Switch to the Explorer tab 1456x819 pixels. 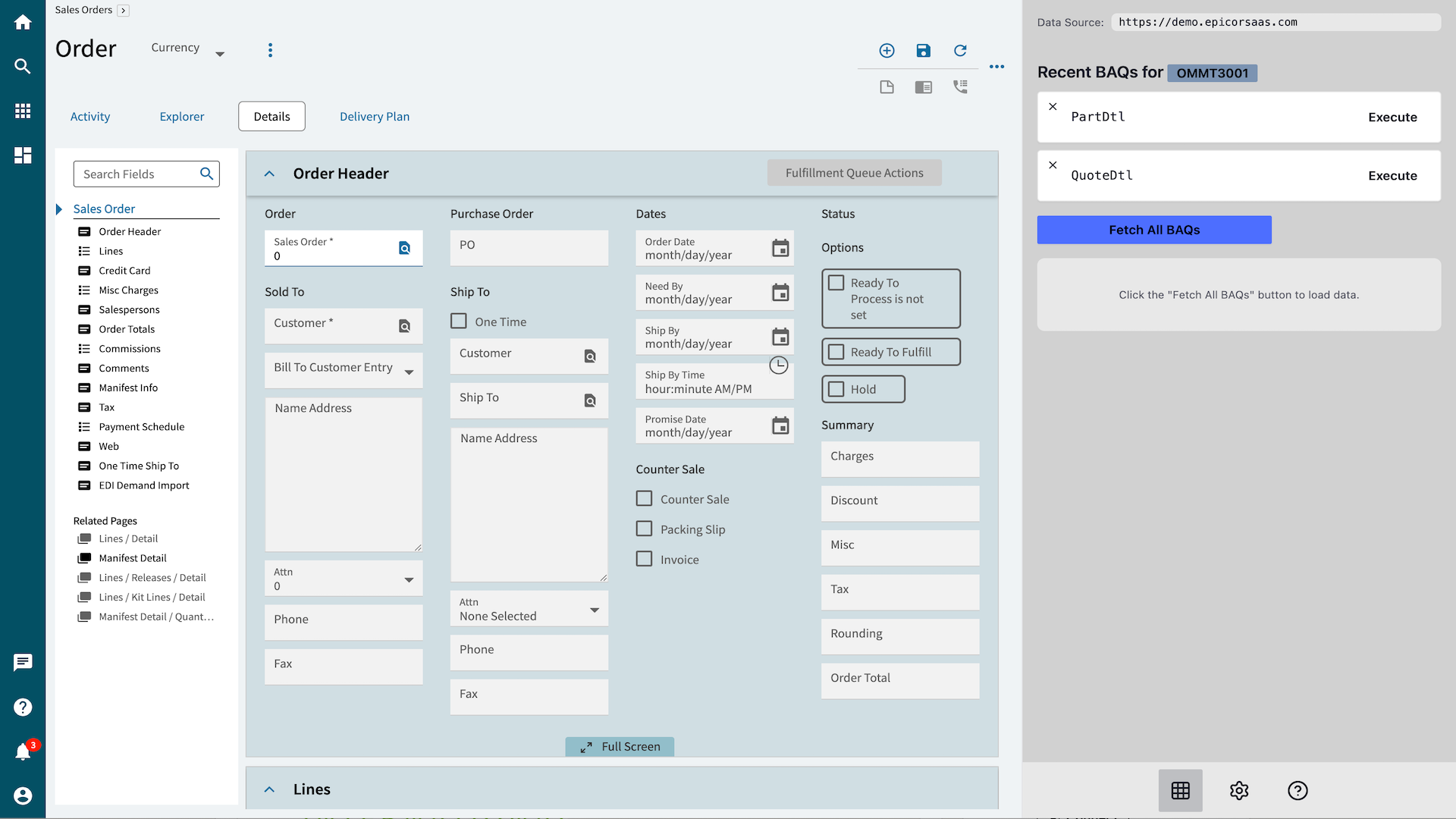[x=182, y=117]
